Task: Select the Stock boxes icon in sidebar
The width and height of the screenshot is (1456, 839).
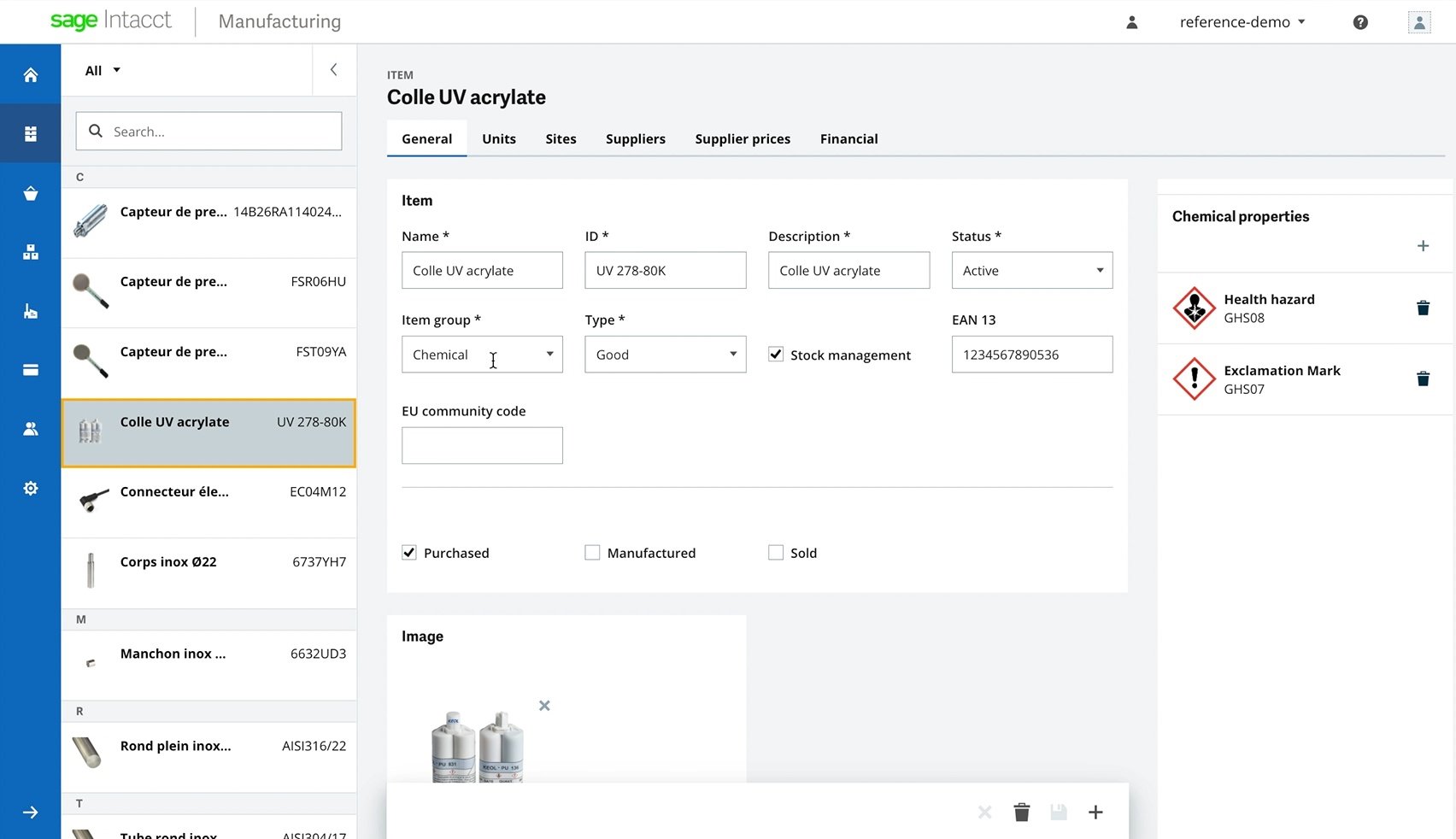Action: pyautogui.click(x=30, y=251)
